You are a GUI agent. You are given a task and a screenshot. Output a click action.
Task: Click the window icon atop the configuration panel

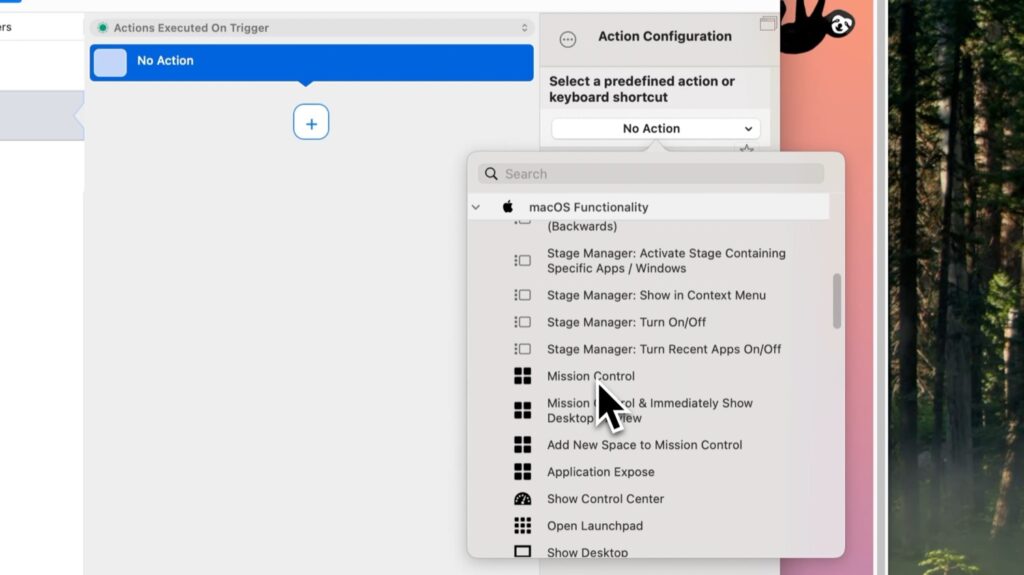click(768, 24)
